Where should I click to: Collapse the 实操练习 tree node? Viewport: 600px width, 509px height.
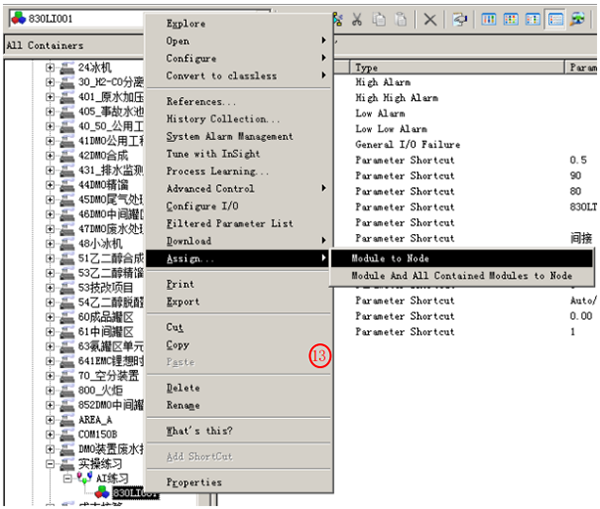click(x=51, y=465)
